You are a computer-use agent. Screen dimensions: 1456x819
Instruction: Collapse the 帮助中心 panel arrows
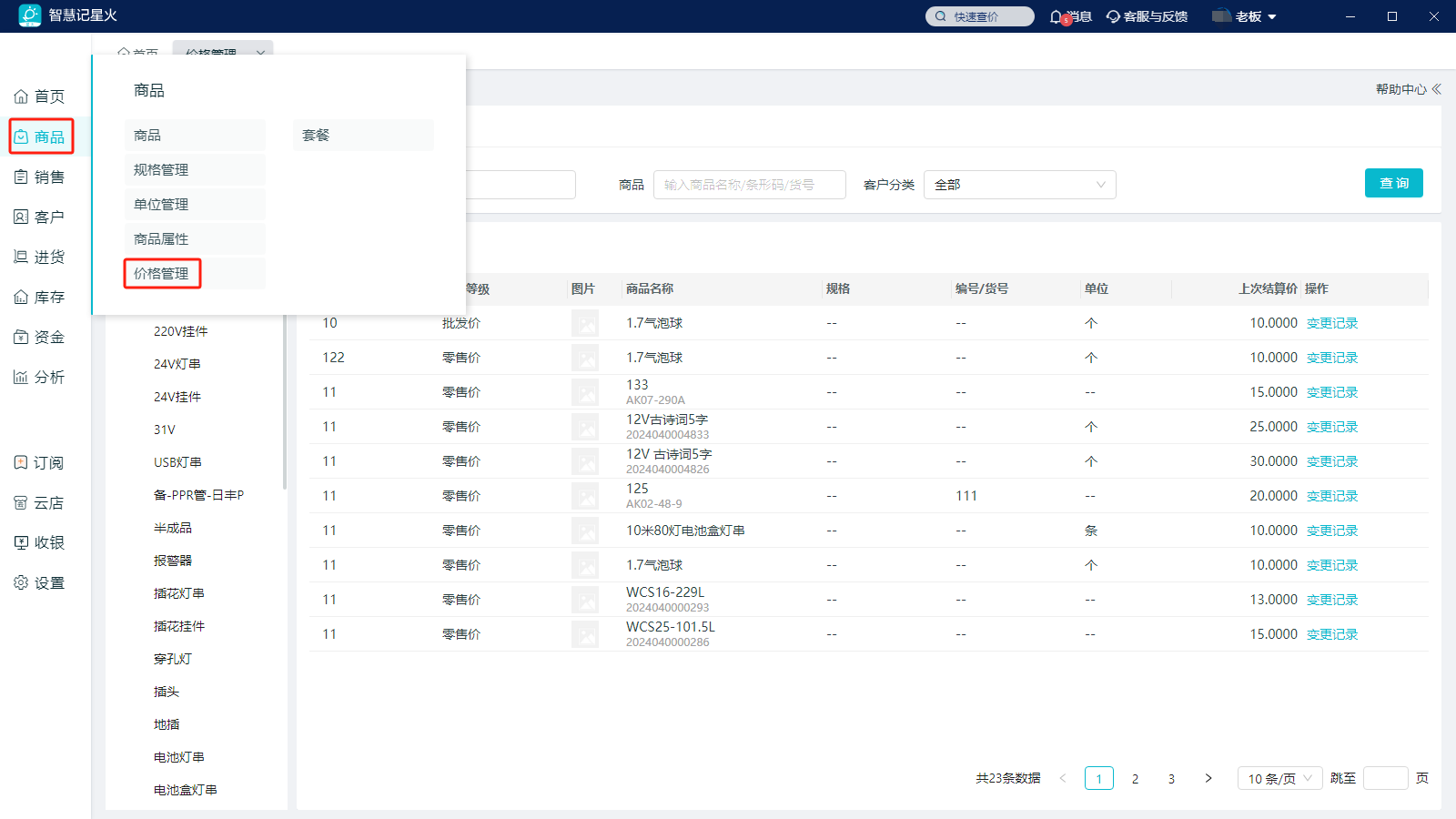pyautogui.click(x=1437, y=89)
